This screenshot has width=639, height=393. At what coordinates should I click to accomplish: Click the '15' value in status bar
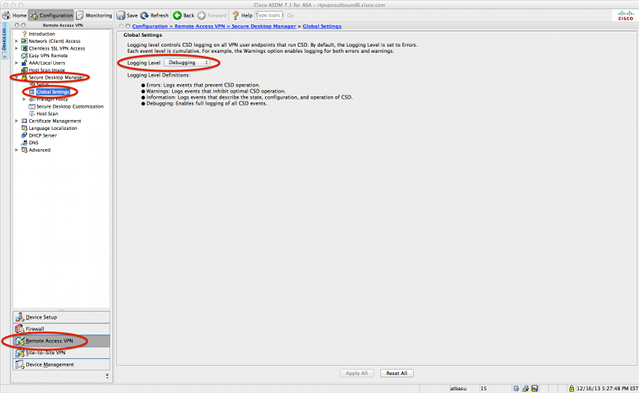pyautogui.click(x=483, y=389)
